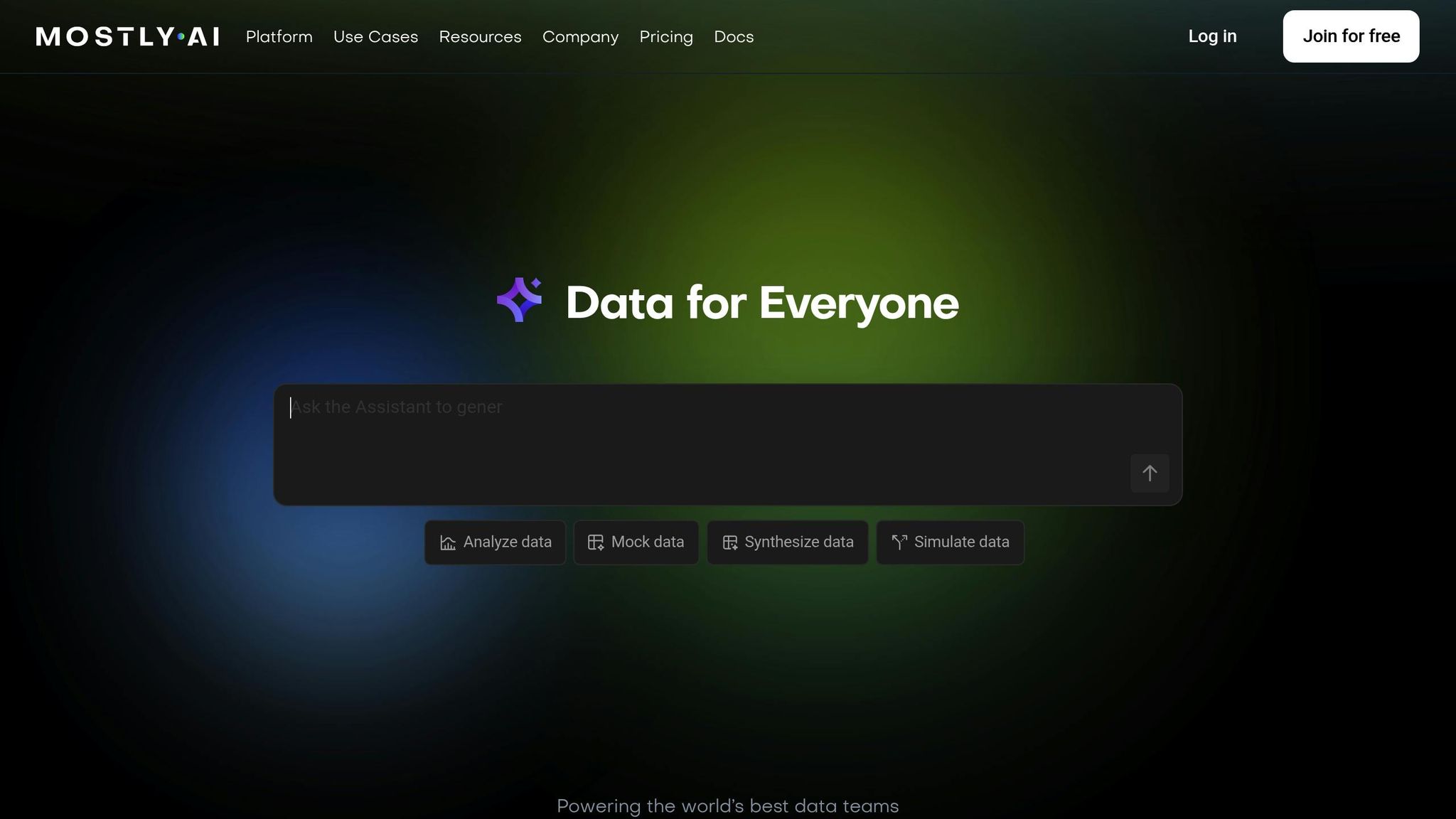Open the Use Cases menu
Image resolution: width=1456 pixels, height=819 pixels.
click(375, 36)
